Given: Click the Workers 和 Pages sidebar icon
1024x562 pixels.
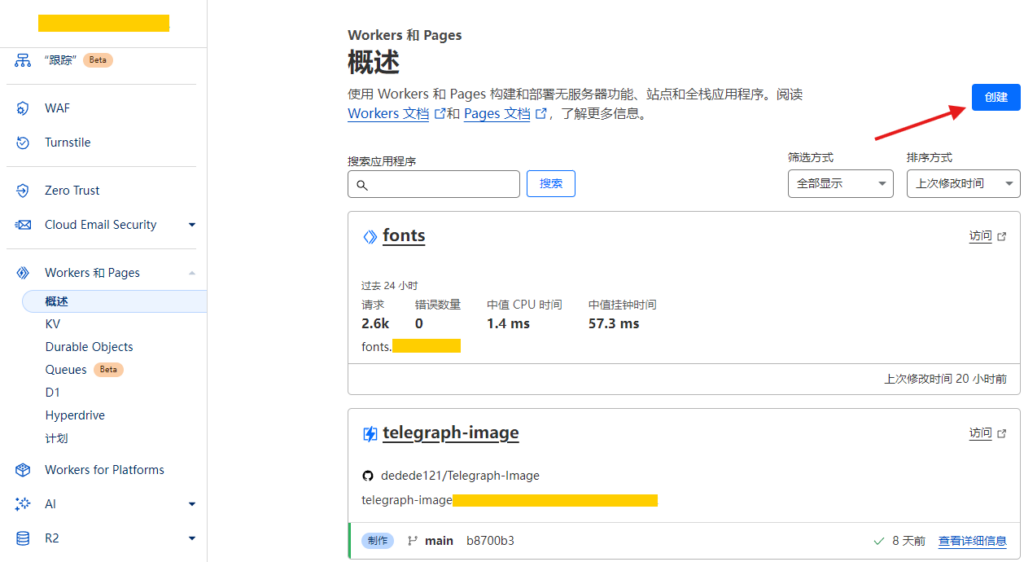Looking at the screenshot, I should pyautogui.click(x=23, y=273).
